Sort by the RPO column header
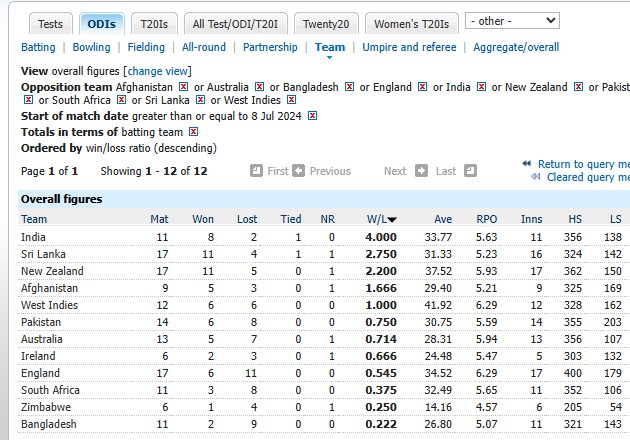The width and height of the screenshot is (630, 440). click(487, 219)
